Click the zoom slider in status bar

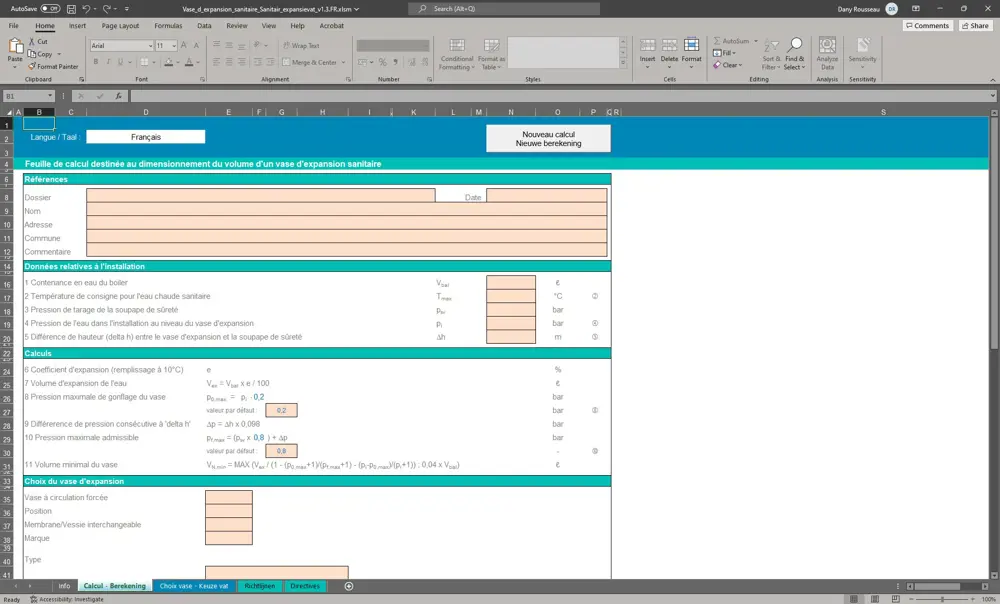pyautogui.click(x=942, y=599)
